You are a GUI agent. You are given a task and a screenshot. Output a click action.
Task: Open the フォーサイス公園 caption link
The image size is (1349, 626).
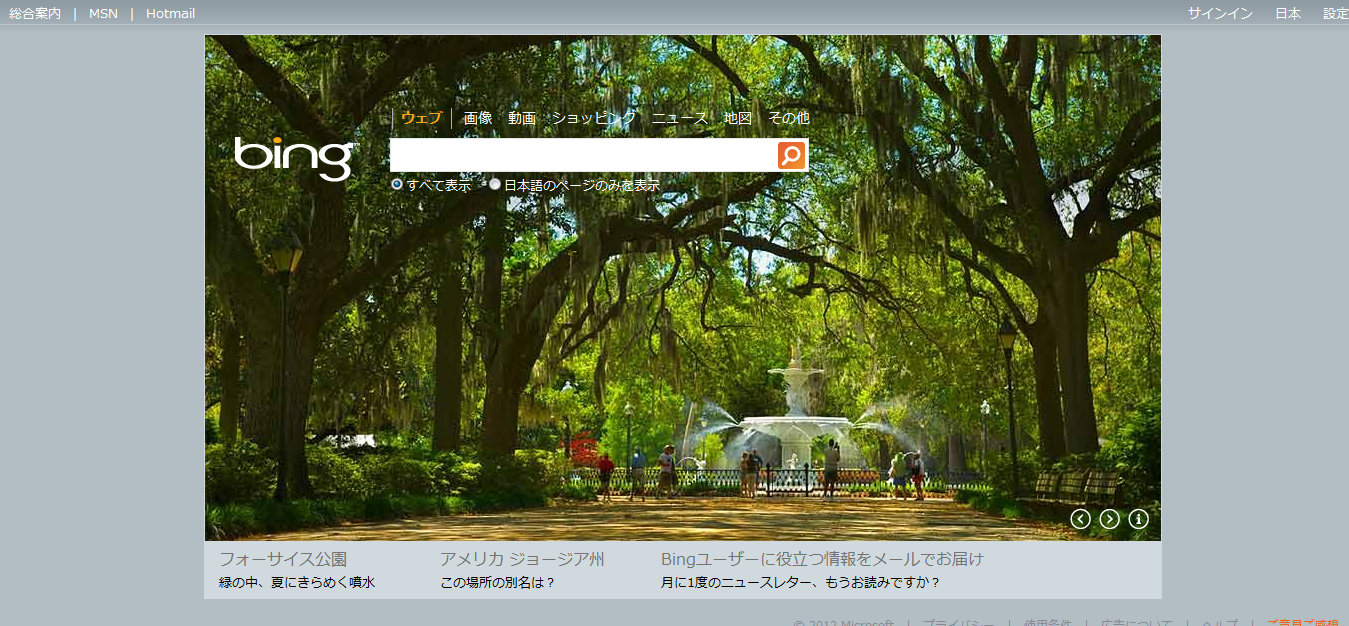tap(283, 559)
